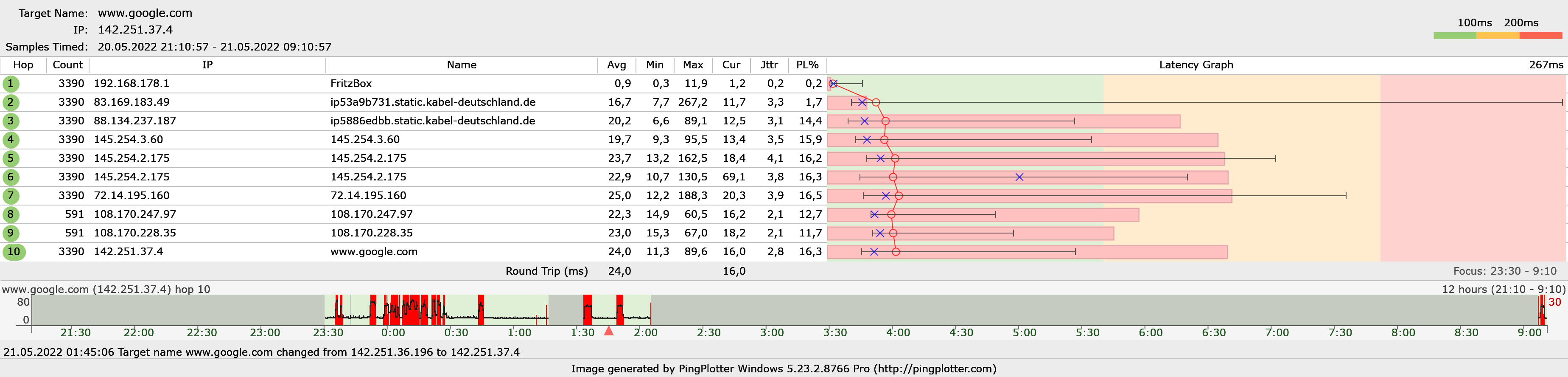Click the red legend color bar
Viewport: 1568px width, 377px height.
1540,36
